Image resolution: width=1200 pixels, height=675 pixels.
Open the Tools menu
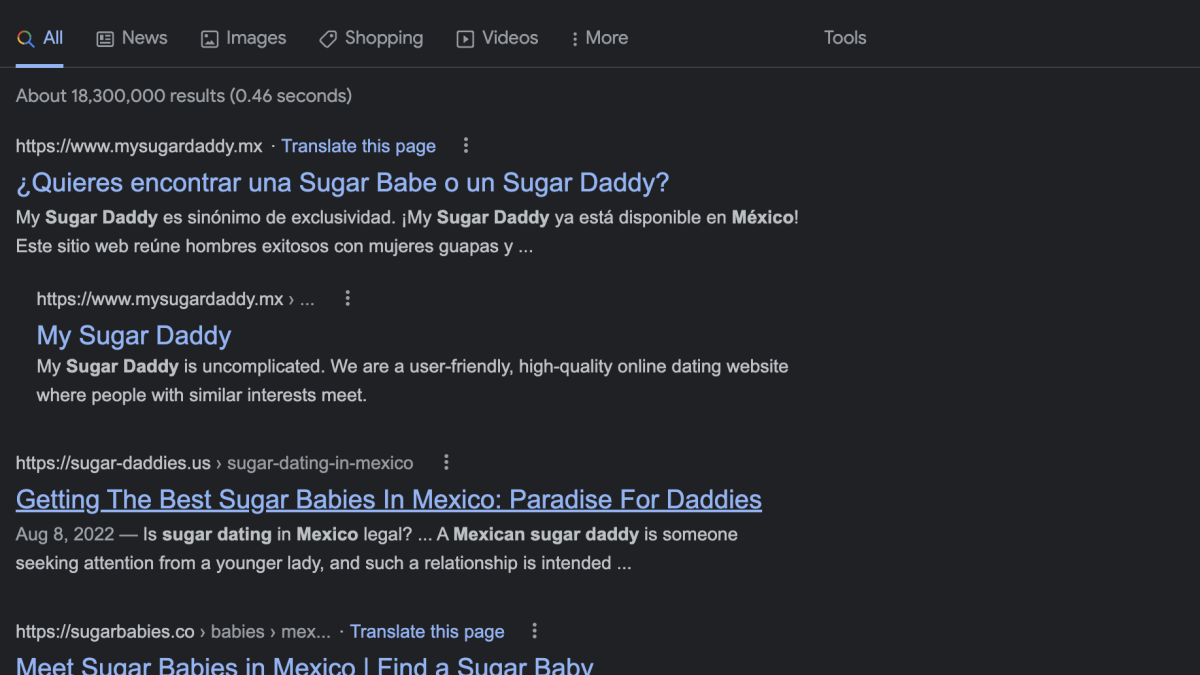(x=845, y=38)
